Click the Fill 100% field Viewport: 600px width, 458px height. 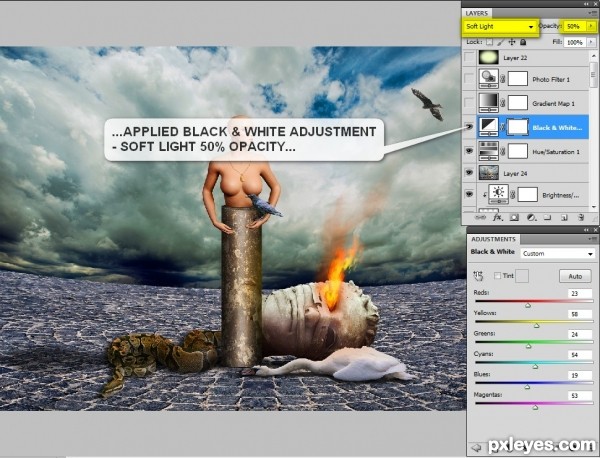tap(575, 42)
